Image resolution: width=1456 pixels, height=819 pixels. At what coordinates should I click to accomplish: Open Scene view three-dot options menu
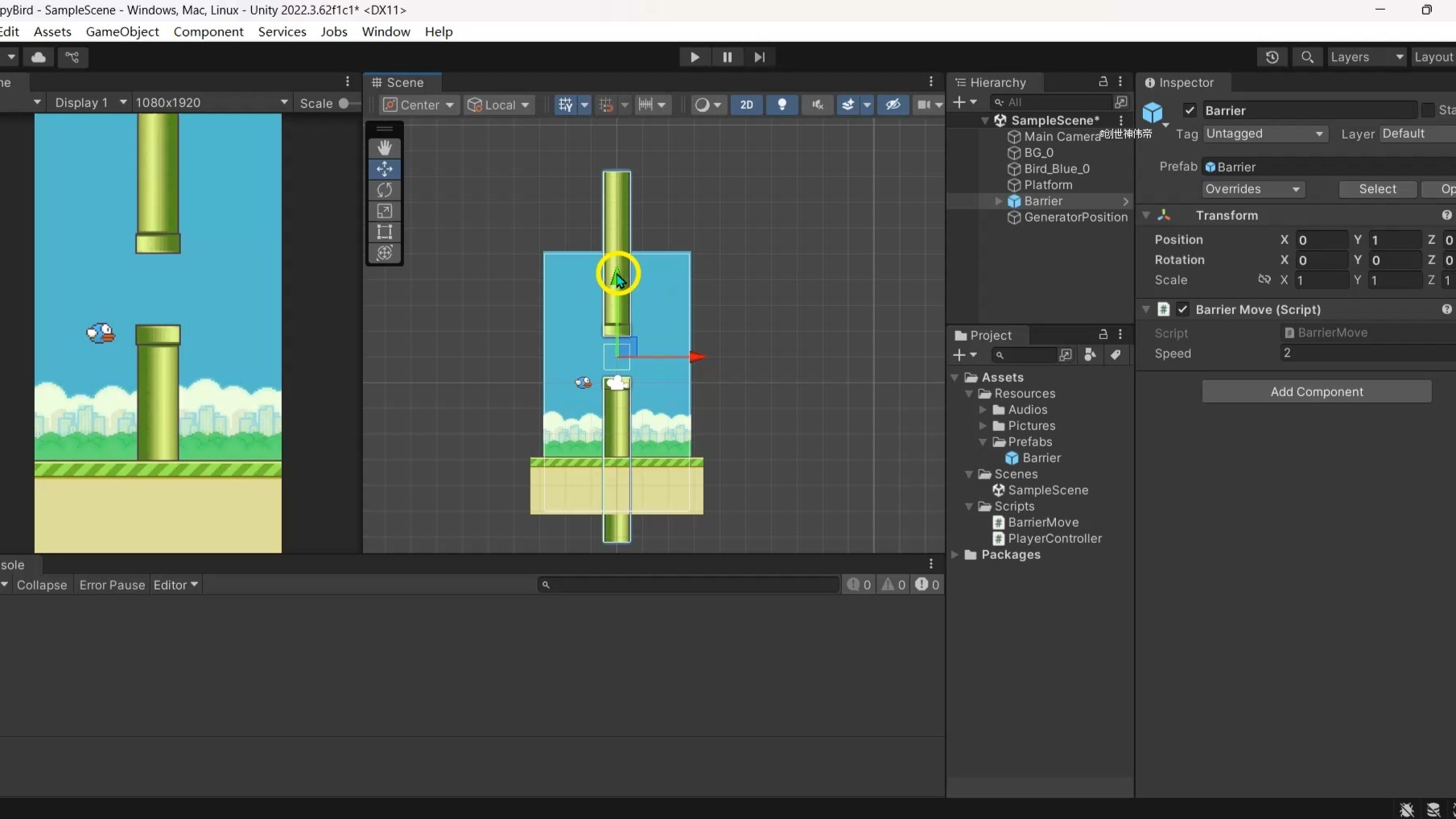pyautogui.click(x=931, y=82)
